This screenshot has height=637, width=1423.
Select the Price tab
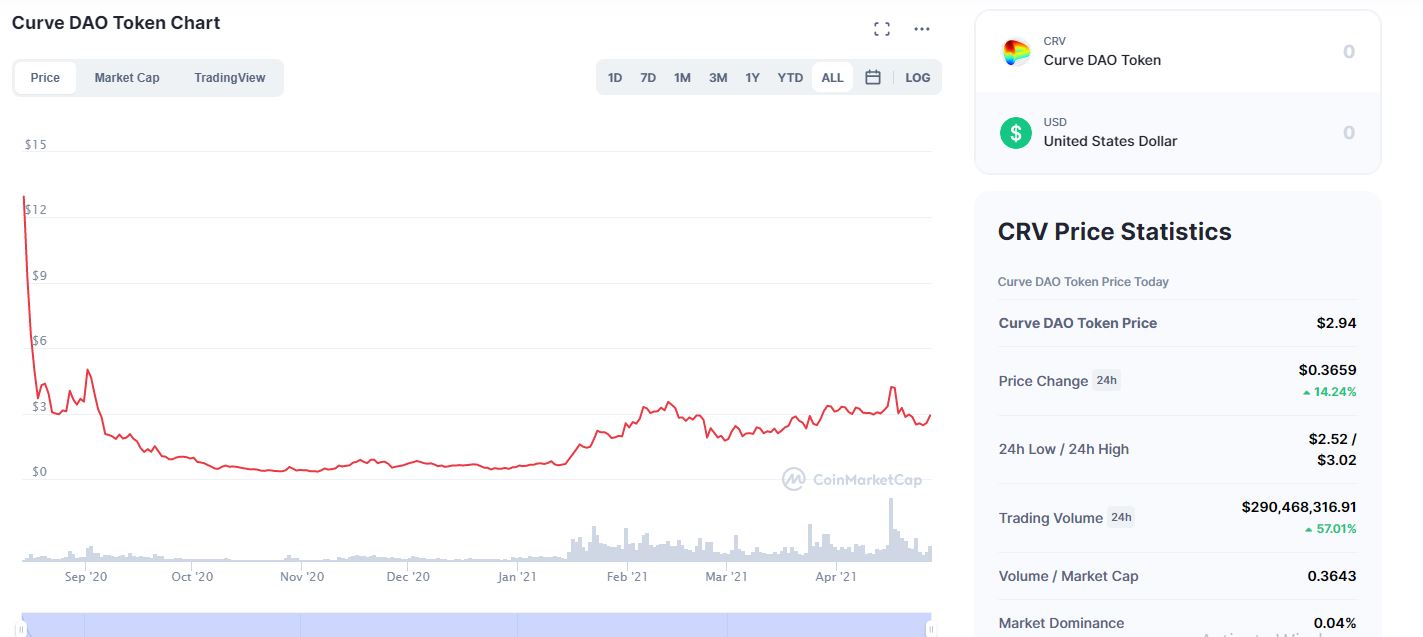click(x=45, y=78)
